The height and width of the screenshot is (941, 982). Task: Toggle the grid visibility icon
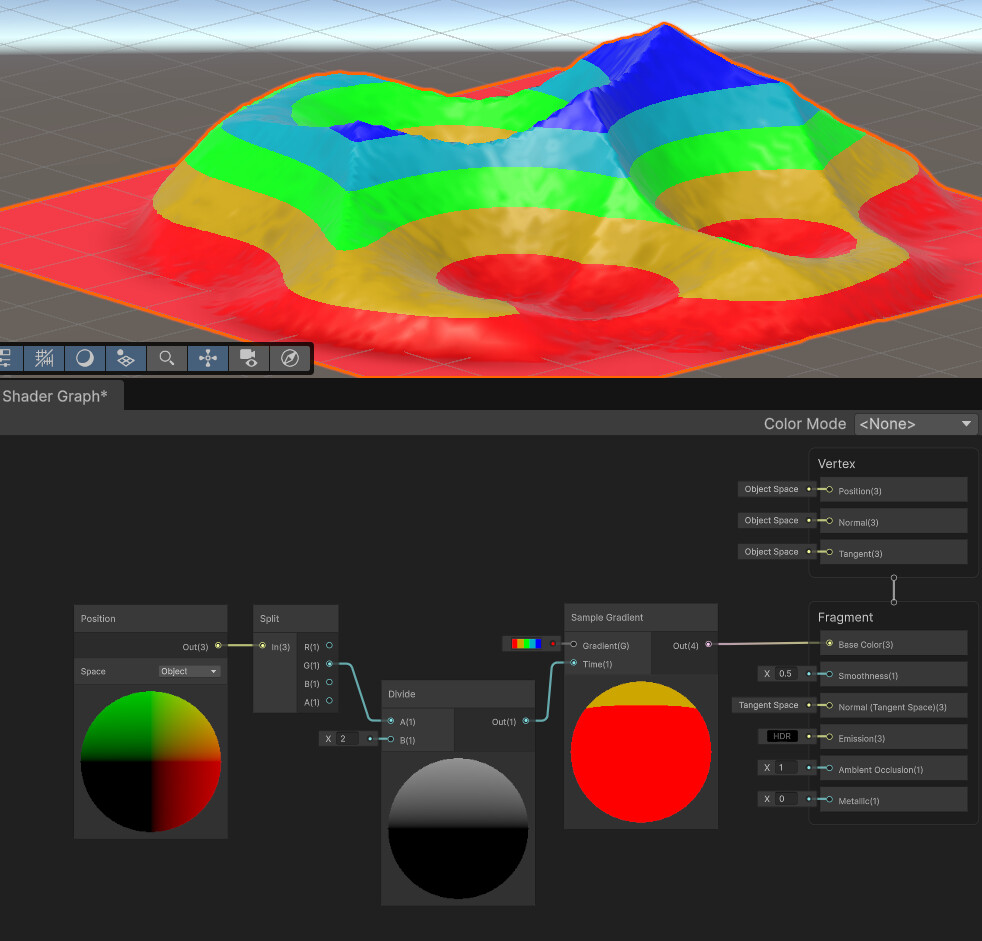point(43,358)
